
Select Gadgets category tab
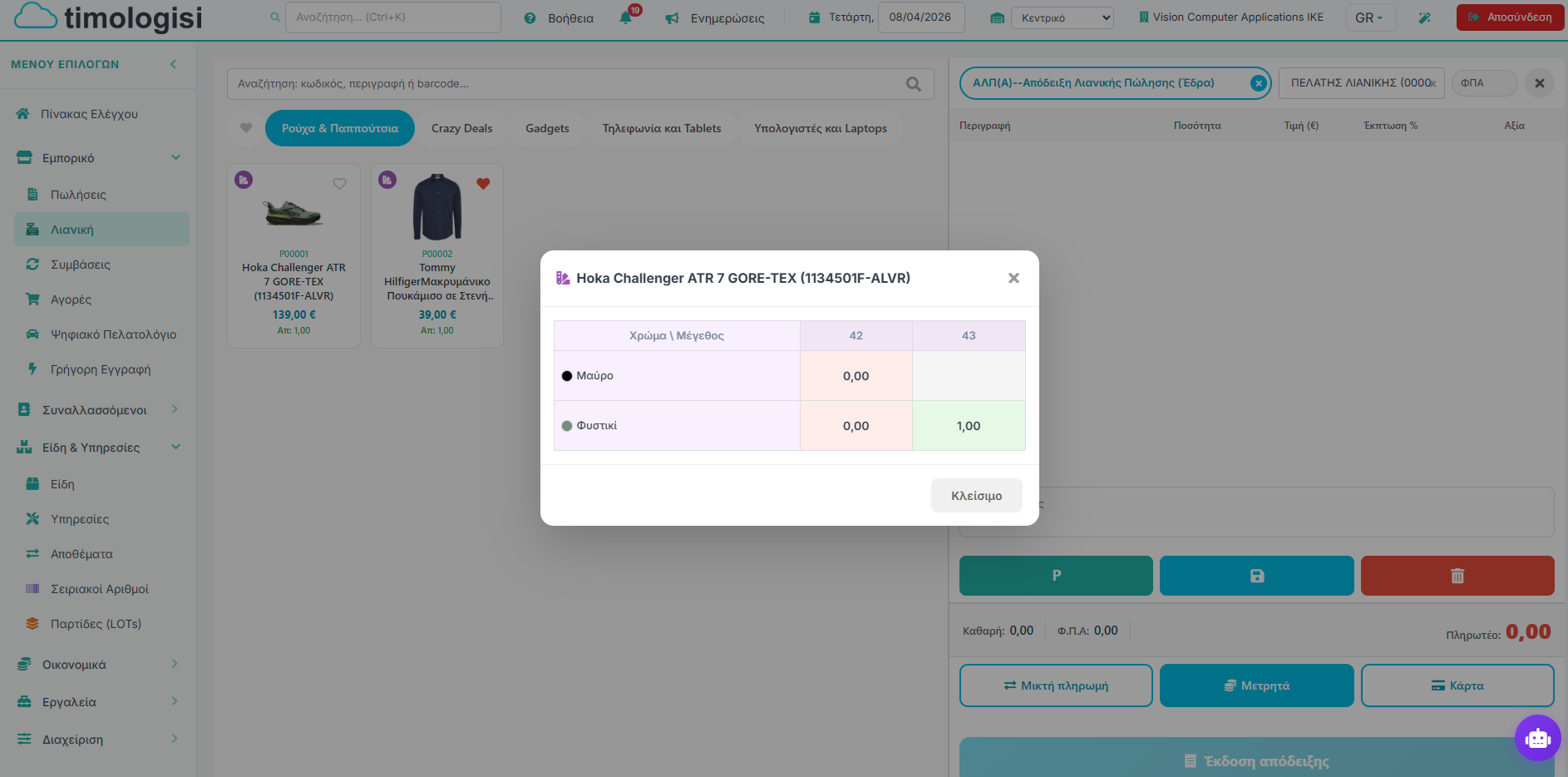pos(547,128)
